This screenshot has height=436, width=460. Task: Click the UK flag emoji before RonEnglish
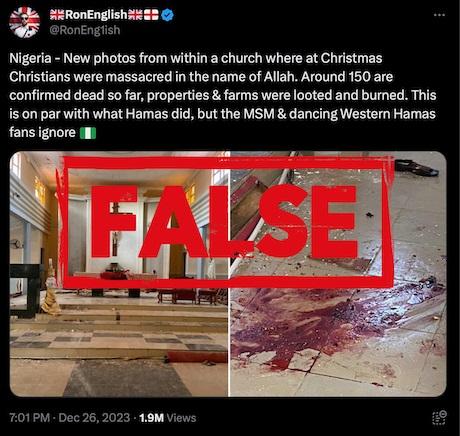click(57, 15)
